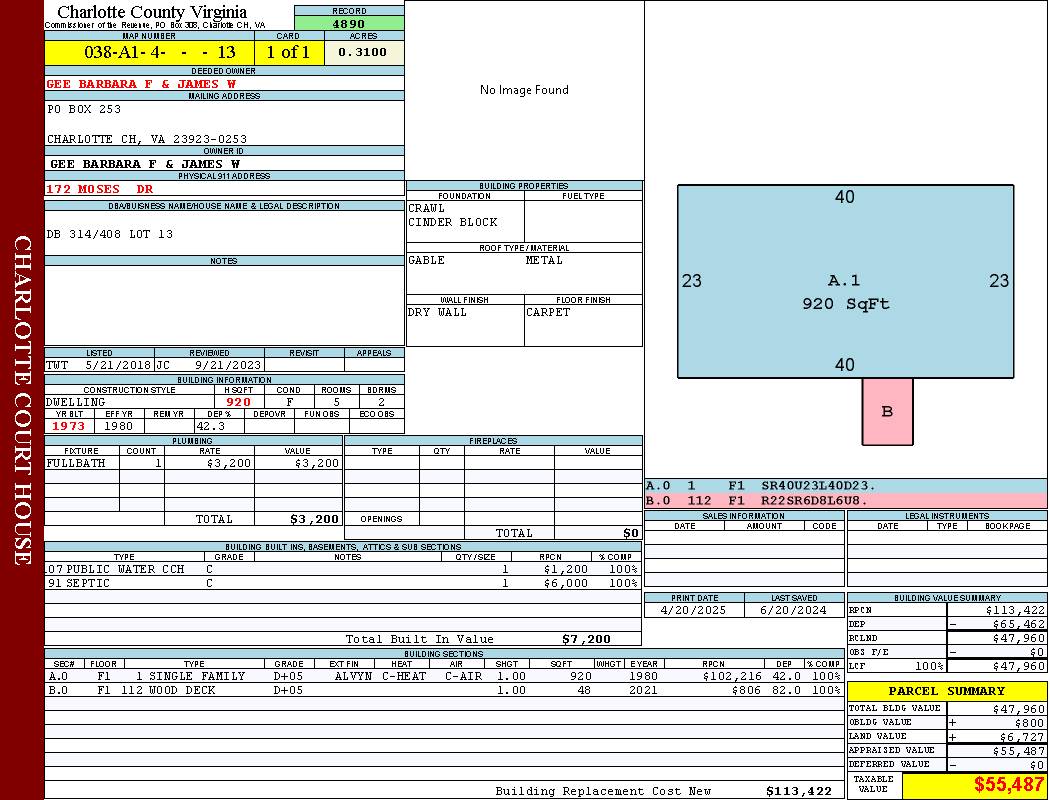Select the red year built value 1973

click(69, 426)
